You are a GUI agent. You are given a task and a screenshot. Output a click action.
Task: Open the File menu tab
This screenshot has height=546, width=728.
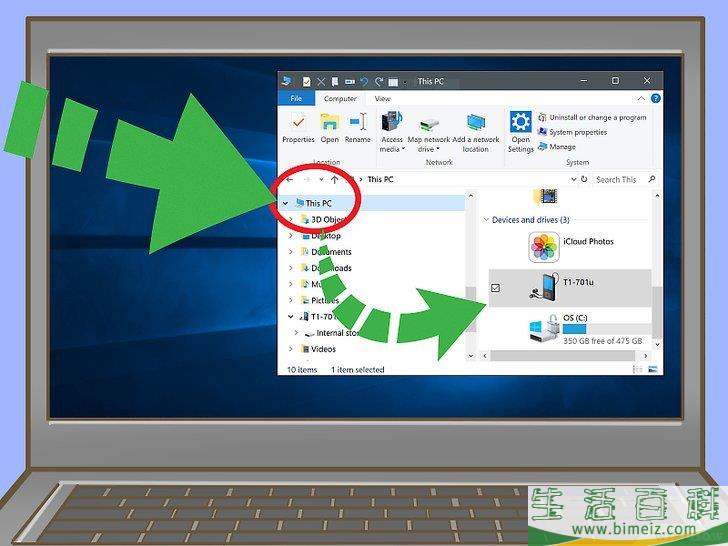click(x=296, y=99)
